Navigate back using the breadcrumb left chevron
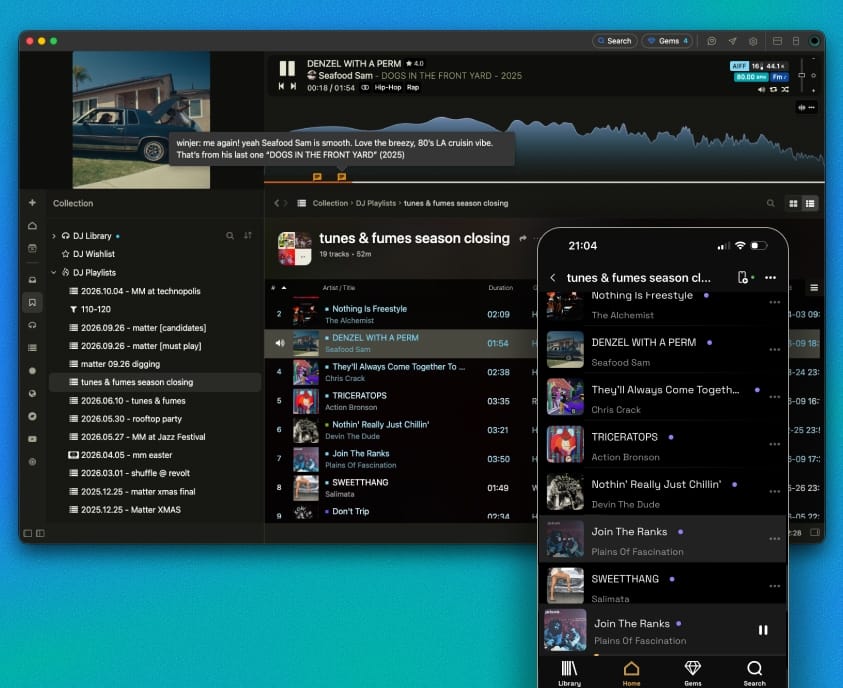Image resolution: width=843 pixels, height=688 pixels. click(x=276, y=203)
